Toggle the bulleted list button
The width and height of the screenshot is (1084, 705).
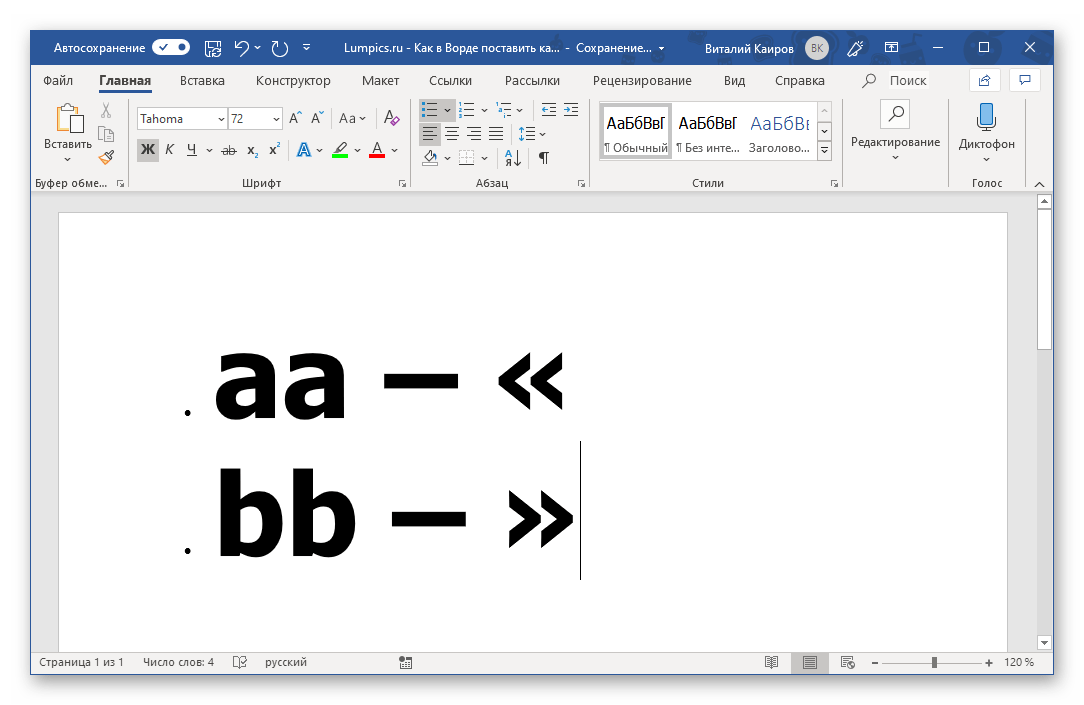430,109
